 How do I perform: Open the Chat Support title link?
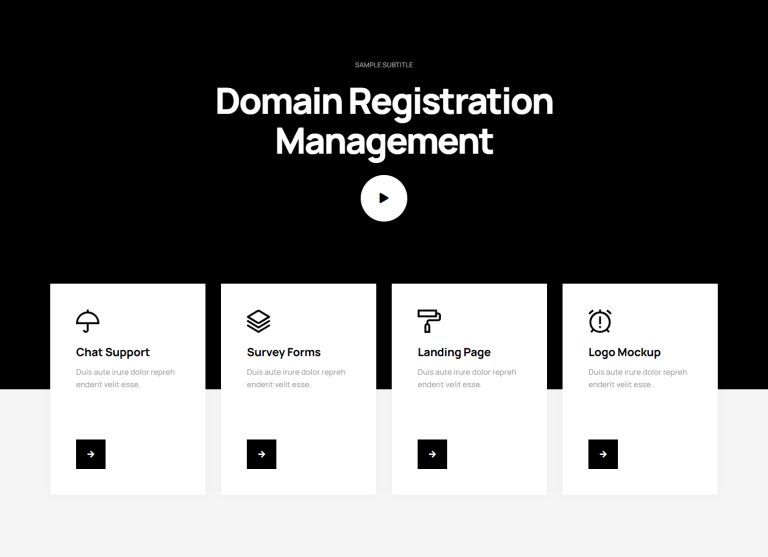point(113,352)
